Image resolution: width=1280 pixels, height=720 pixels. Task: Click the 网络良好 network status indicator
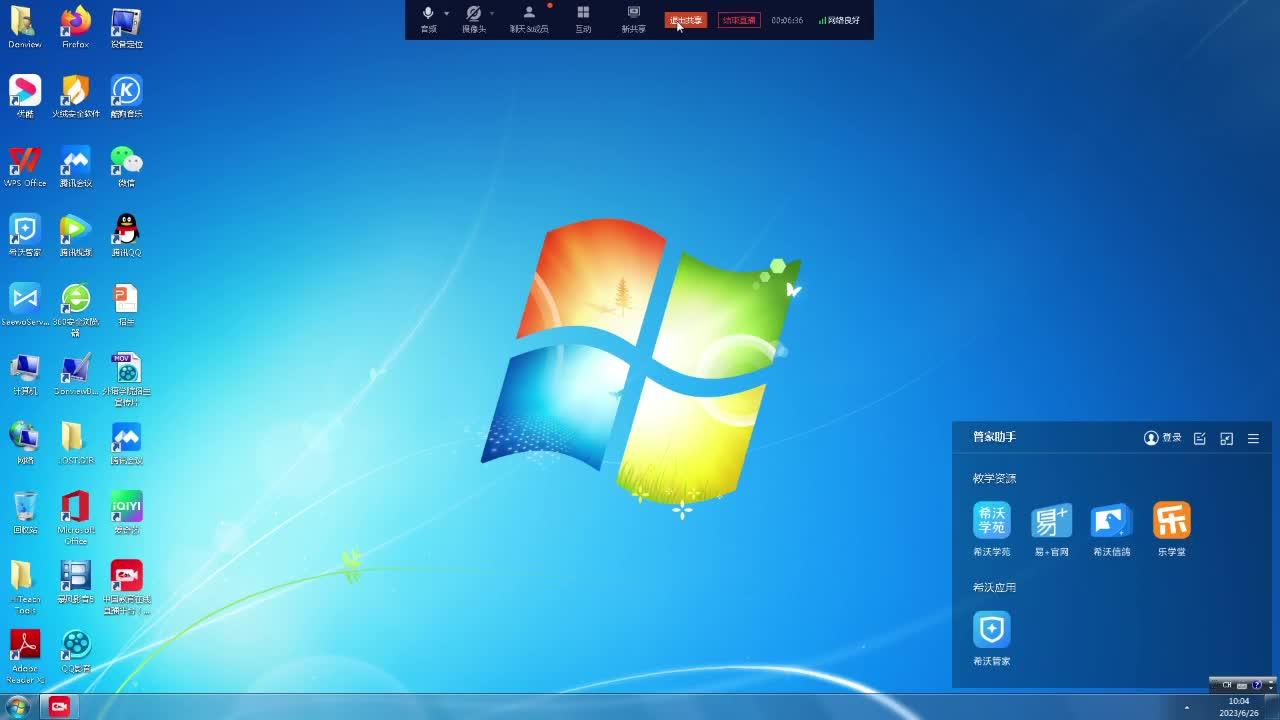point(839,20)
